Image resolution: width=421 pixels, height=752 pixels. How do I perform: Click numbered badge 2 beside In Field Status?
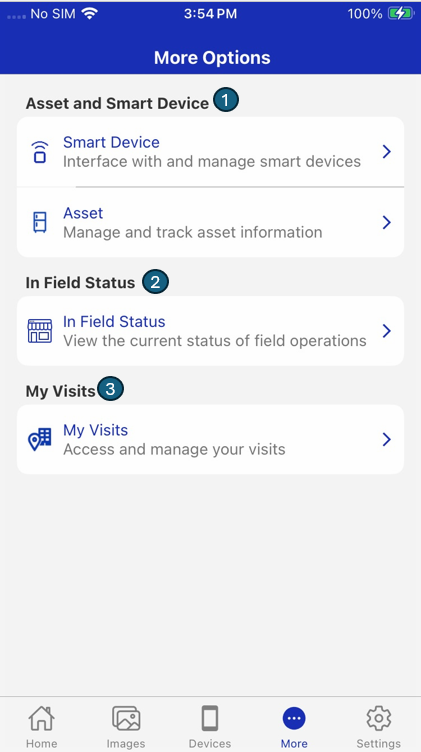pos(155,282)
